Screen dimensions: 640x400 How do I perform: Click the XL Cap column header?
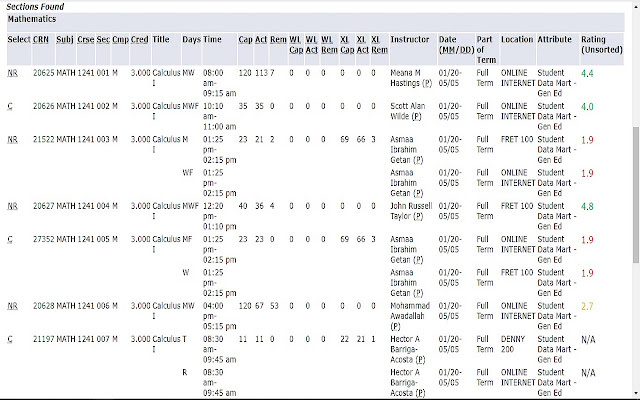coord(347,44)
